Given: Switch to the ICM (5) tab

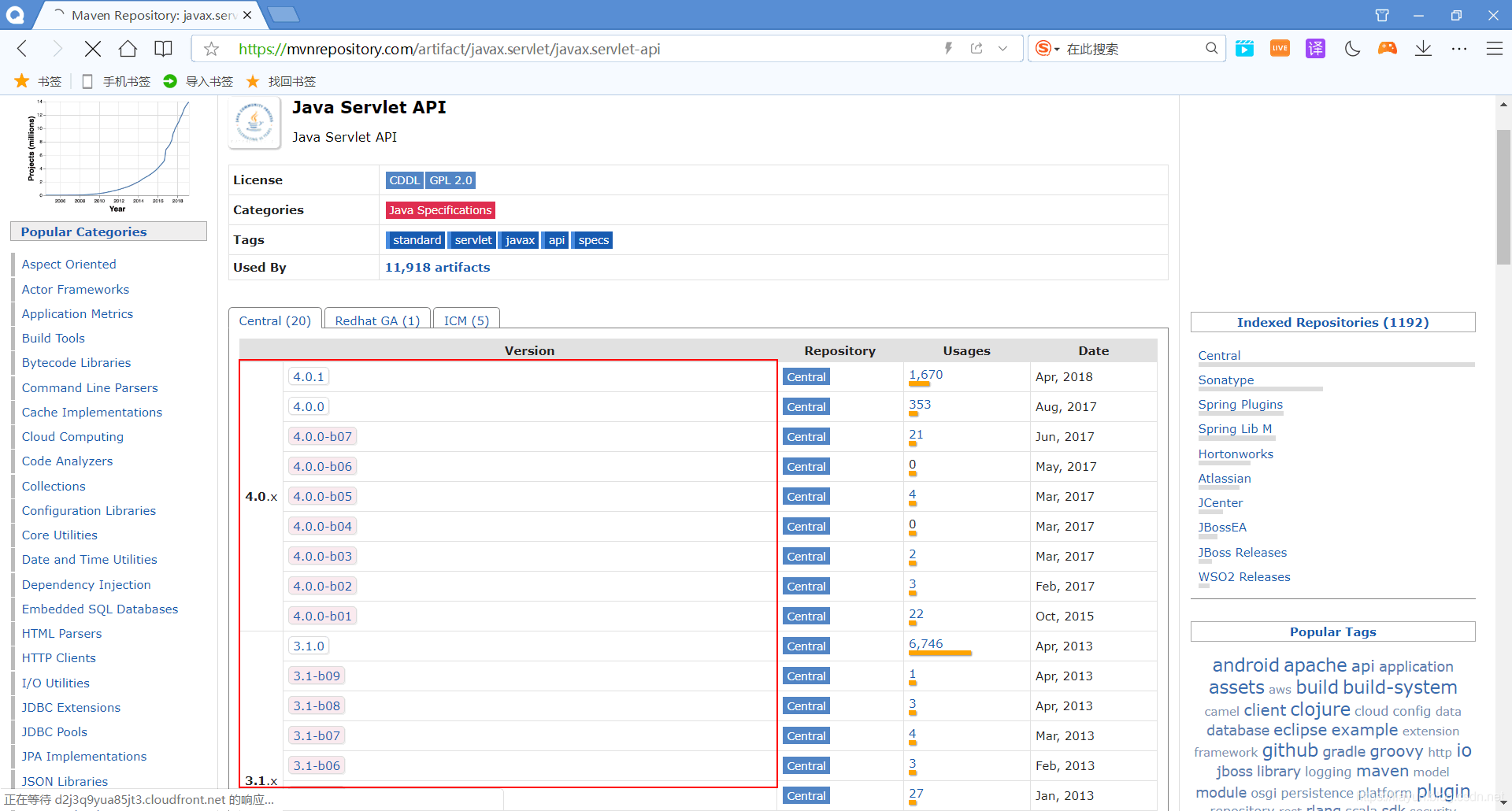Looking at the screenshot, I should pyautogui.click(x=466, y=320).
